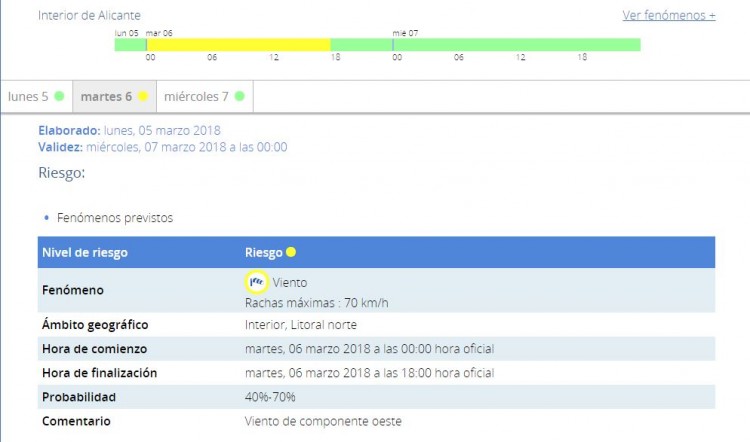The image size is (750, 442).
Task: Click the yellow warning segment in the timeline
Action: click(238, 45)
